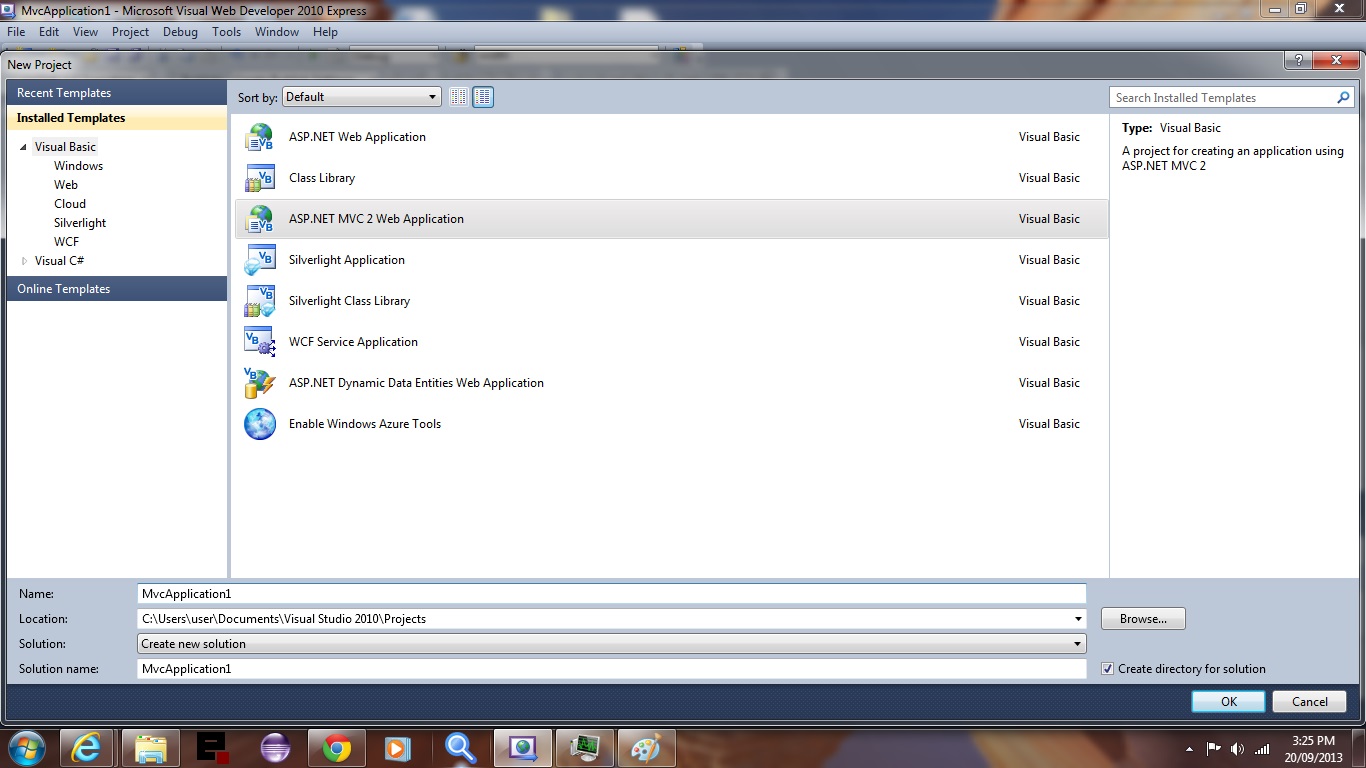Open the Recent Templates section
This screenshot has height=768, width=1366.
(x=117, y=93)
